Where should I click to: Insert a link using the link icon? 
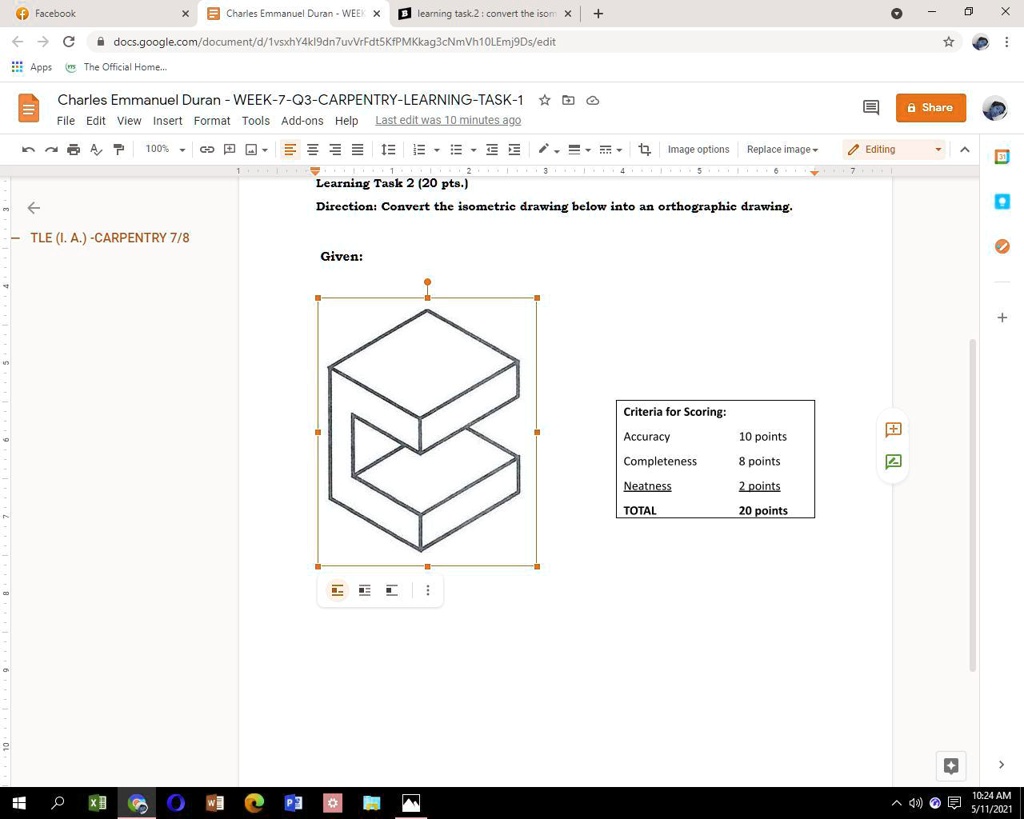click(207, 149)
